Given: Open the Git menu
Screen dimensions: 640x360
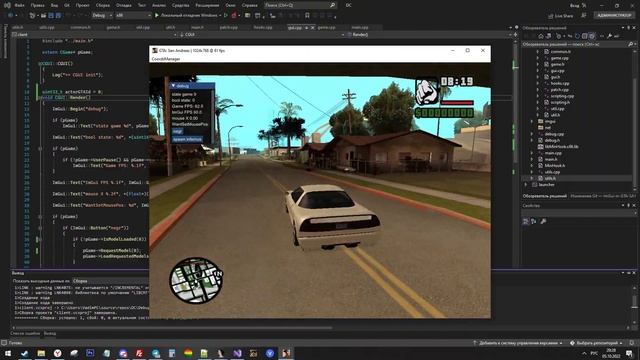Looking at the screenshot, I should tap(67, 5).
